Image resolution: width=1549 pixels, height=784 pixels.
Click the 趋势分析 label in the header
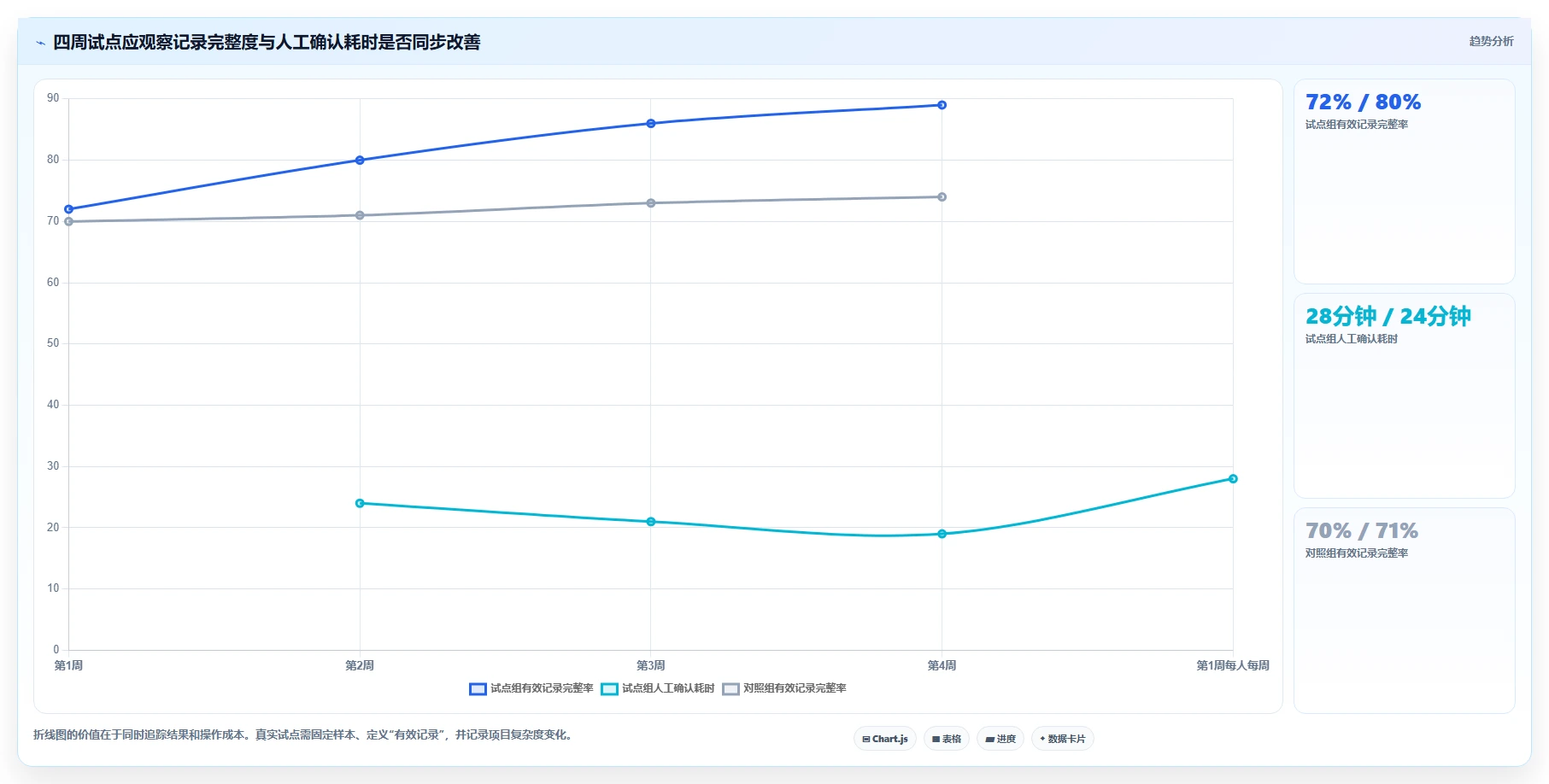(1491, 41)
